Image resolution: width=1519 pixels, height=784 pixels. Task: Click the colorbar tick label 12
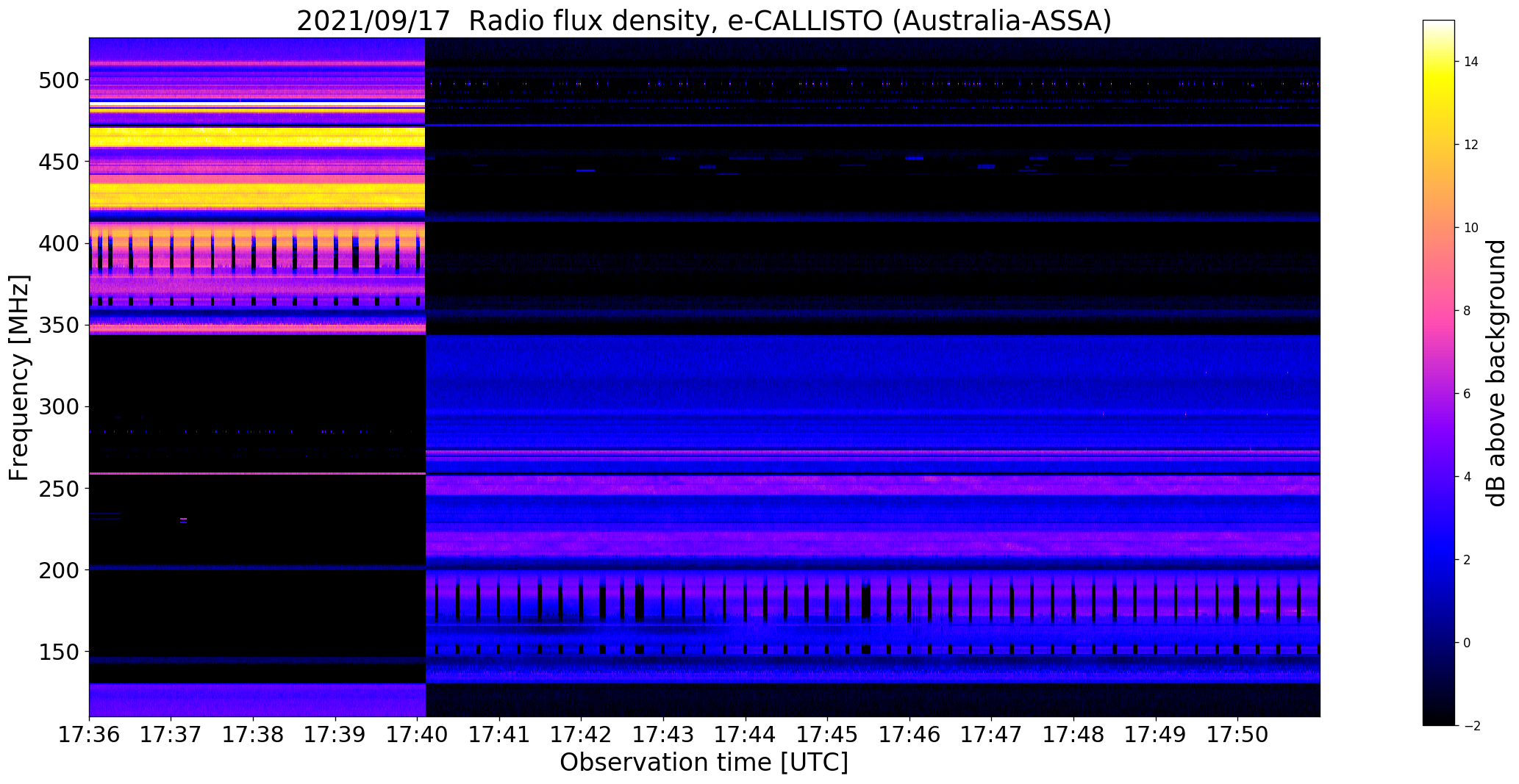1471,145
